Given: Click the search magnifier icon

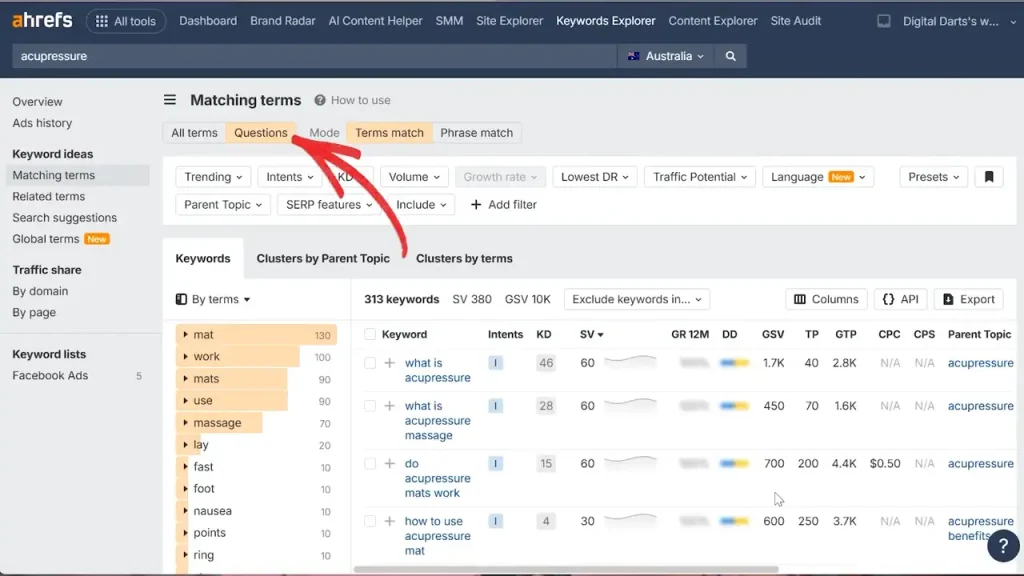Looking at the screenshot, I should (729, 55).
